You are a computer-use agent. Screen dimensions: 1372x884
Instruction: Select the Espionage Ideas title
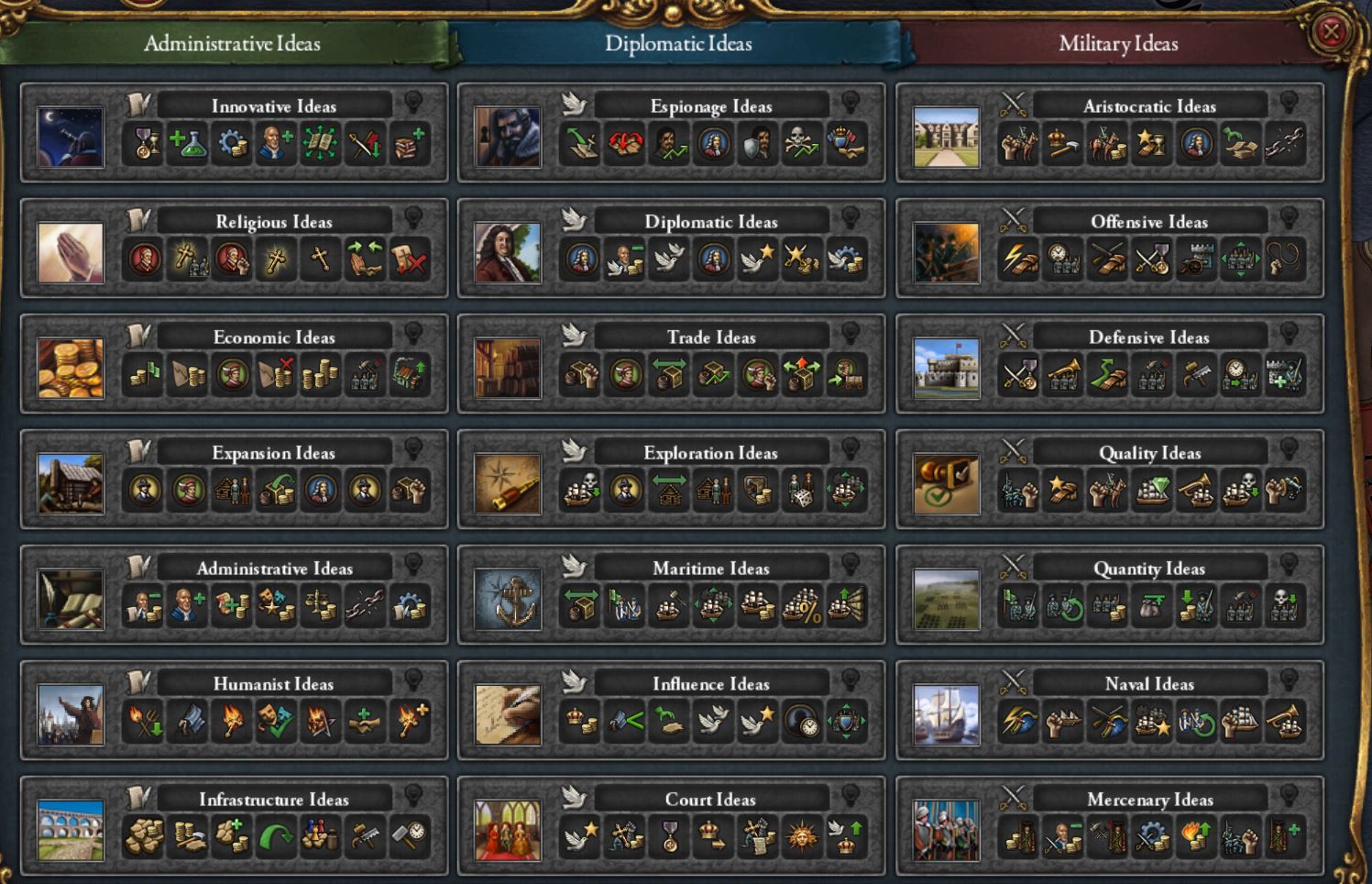point(711,106)
